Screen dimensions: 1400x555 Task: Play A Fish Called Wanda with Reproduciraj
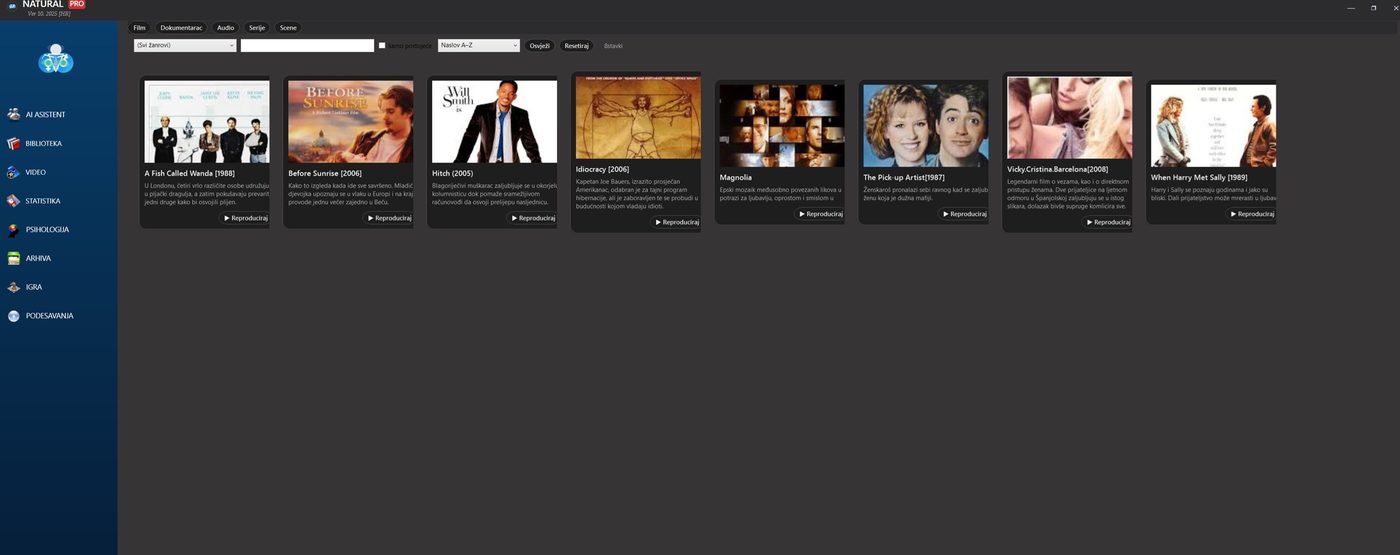click(x=244, y=218)
